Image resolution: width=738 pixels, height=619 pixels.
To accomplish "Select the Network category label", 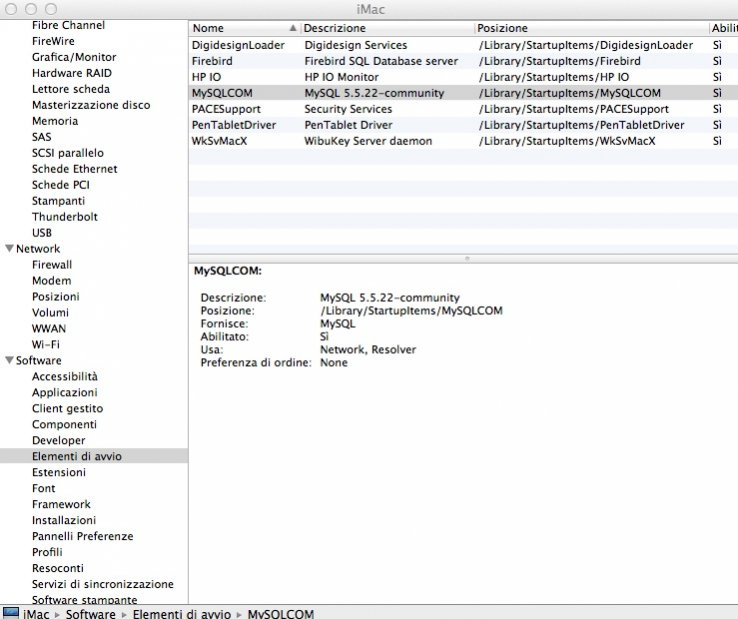I will point(38,249).
